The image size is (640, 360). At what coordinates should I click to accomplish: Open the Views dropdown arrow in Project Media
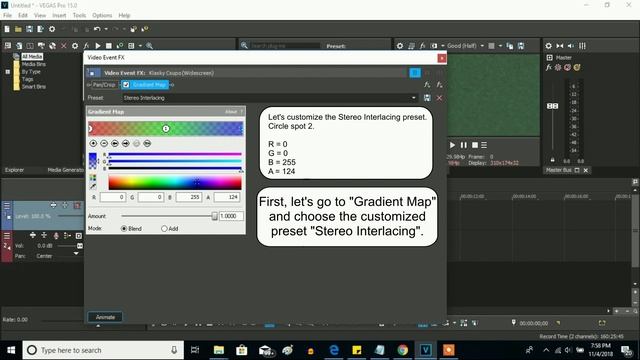[140, 46]
